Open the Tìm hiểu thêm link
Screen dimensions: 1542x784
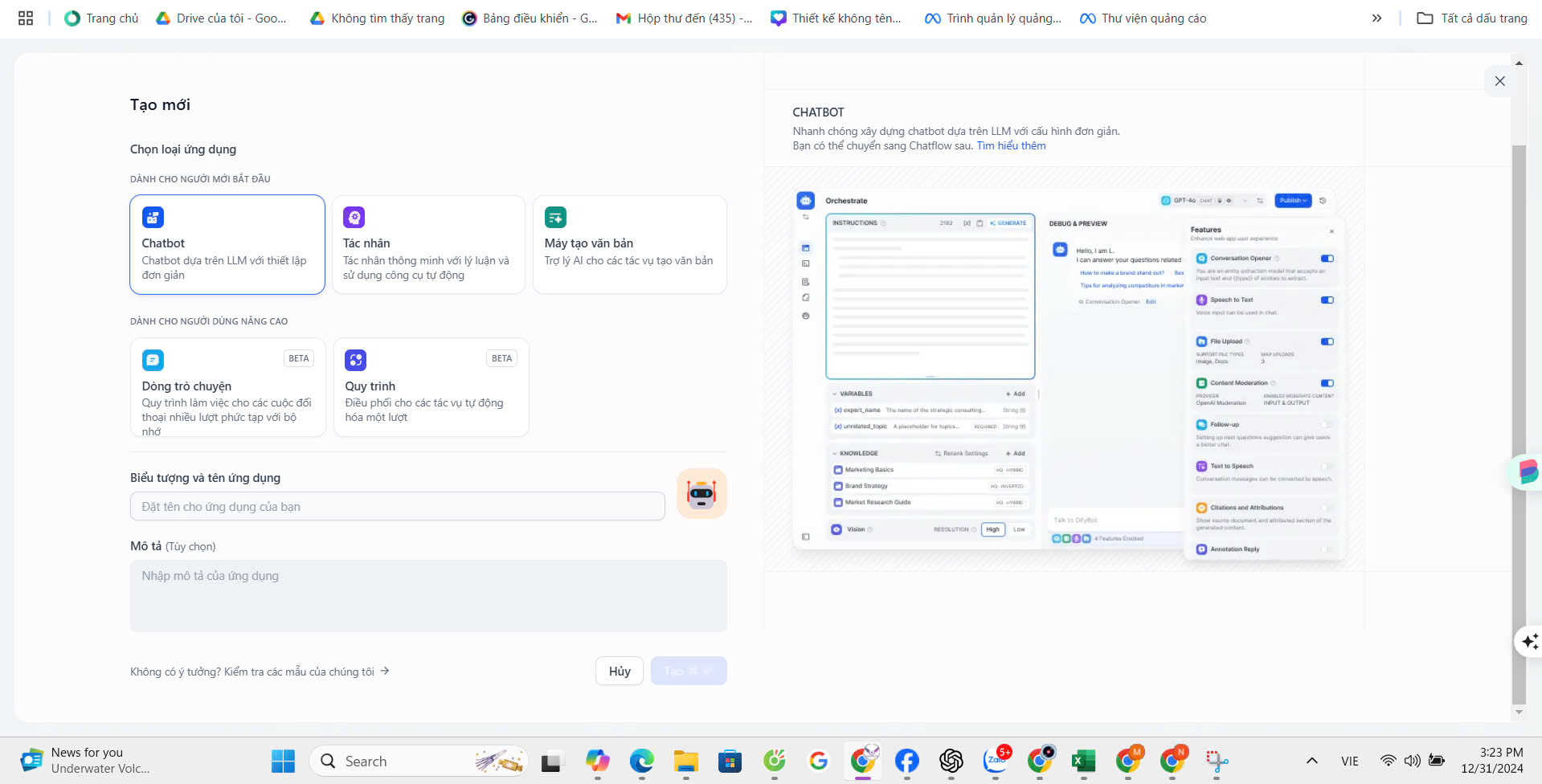[1011, 146]
